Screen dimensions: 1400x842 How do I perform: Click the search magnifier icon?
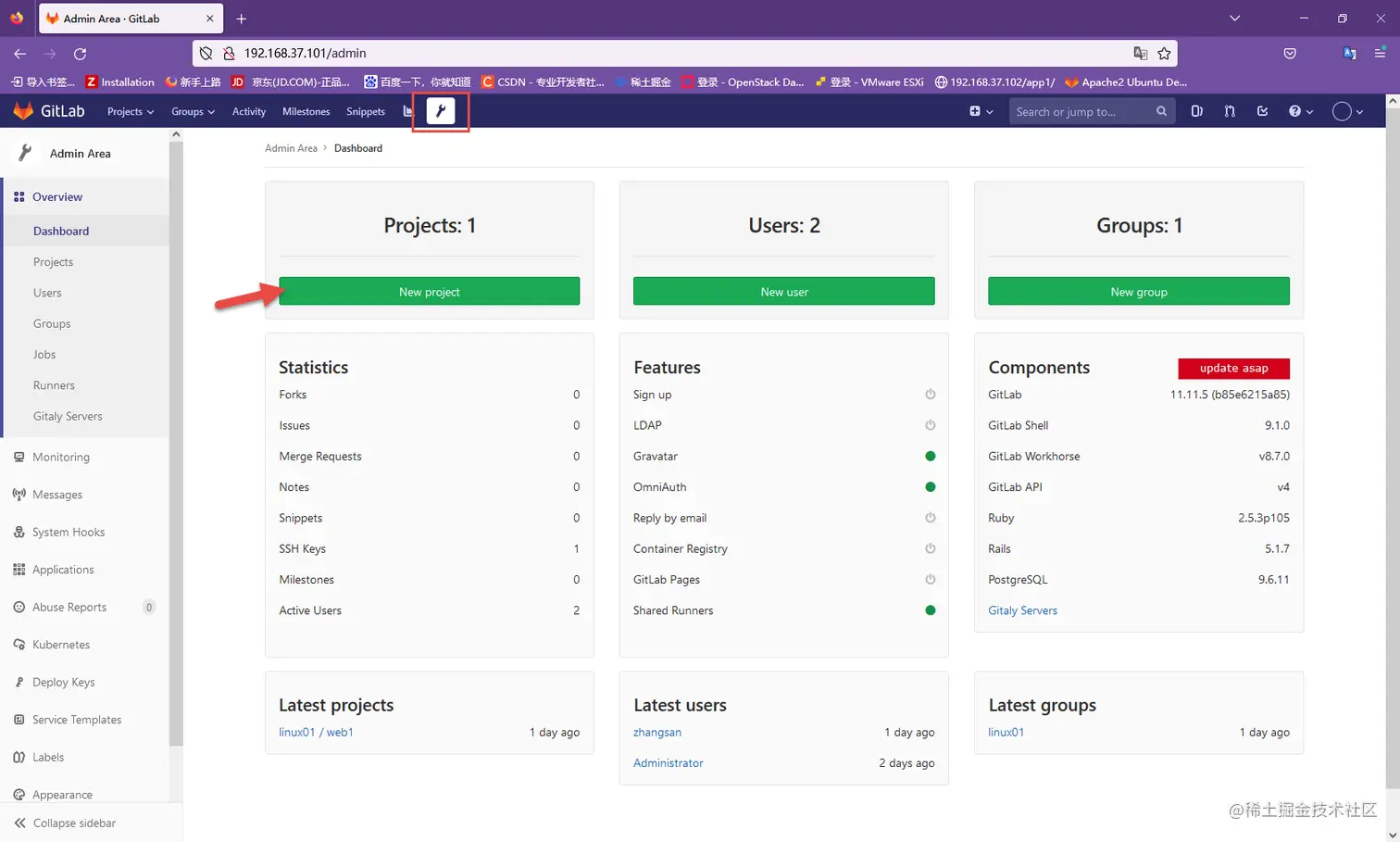[x=1161, y=111]
